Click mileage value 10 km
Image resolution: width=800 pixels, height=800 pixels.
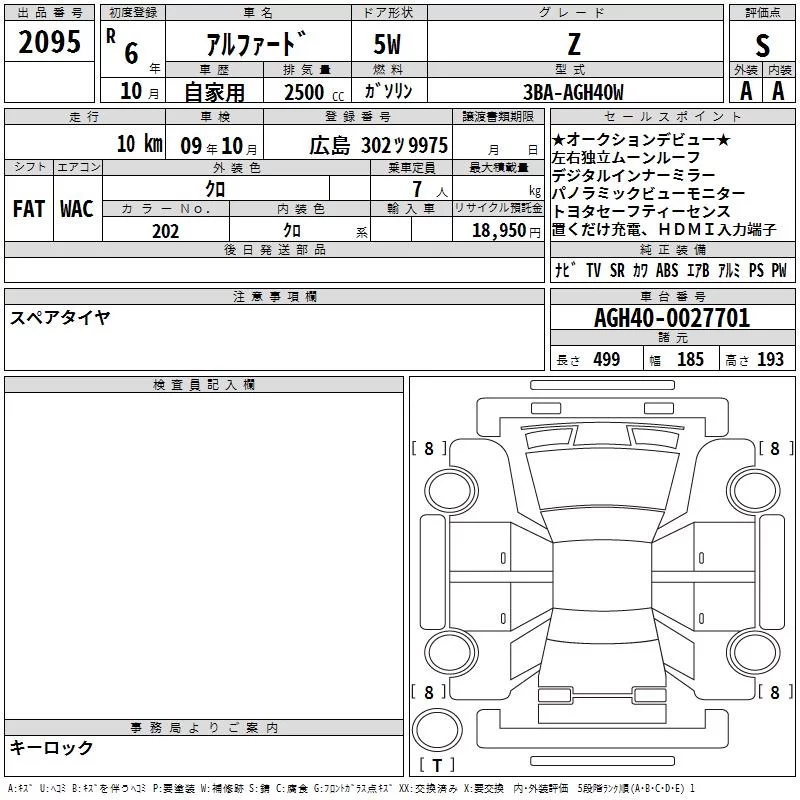pos(139,144)
